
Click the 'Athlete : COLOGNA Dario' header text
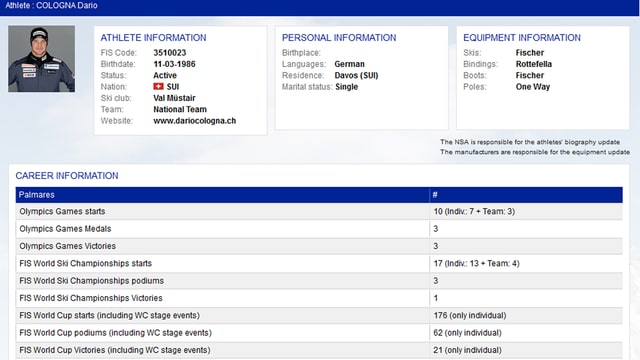coord(51,6)
